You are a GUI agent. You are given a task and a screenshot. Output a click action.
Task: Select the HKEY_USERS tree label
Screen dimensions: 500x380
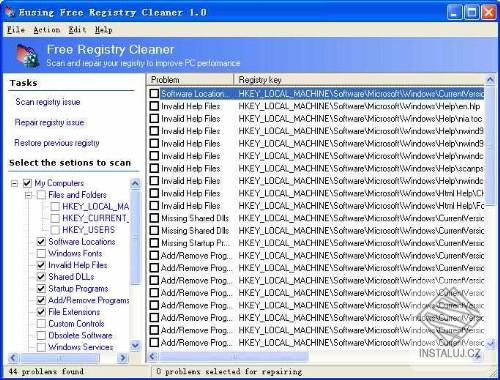[x=88, y=230]
